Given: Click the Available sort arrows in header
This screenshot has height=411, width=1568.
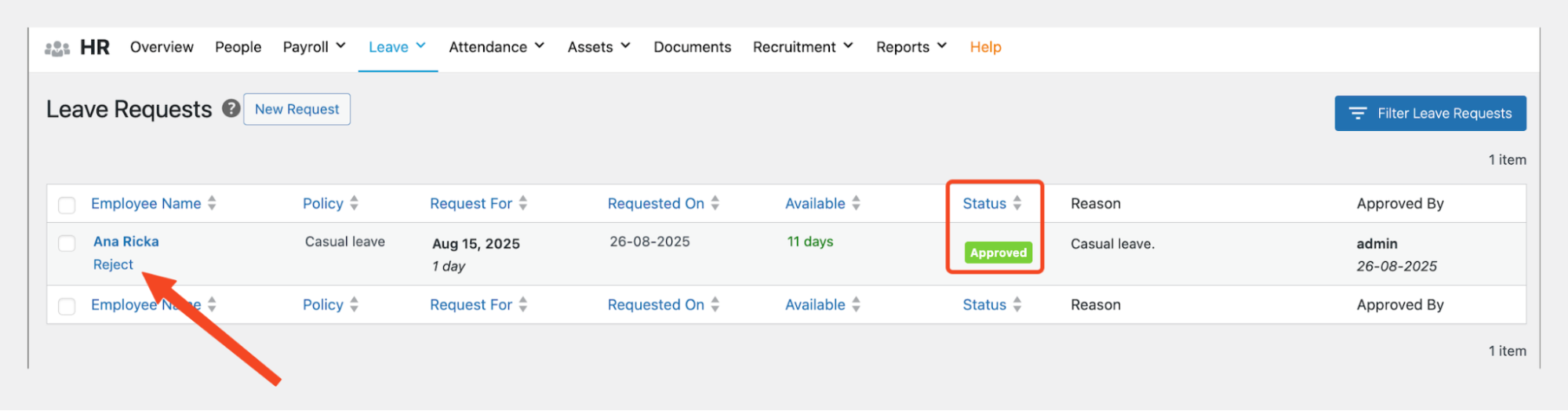Looking at the screenshot, I should pos(857,203).
